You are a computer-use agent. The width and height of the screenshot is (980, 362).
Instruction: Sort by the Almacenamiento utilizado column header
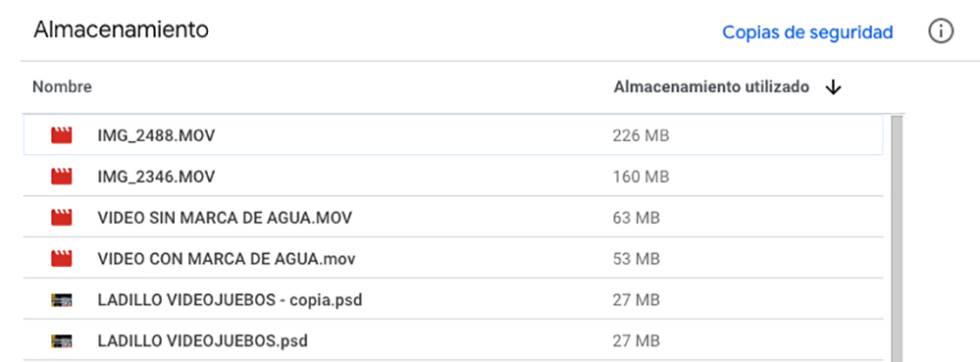[711, 88]
